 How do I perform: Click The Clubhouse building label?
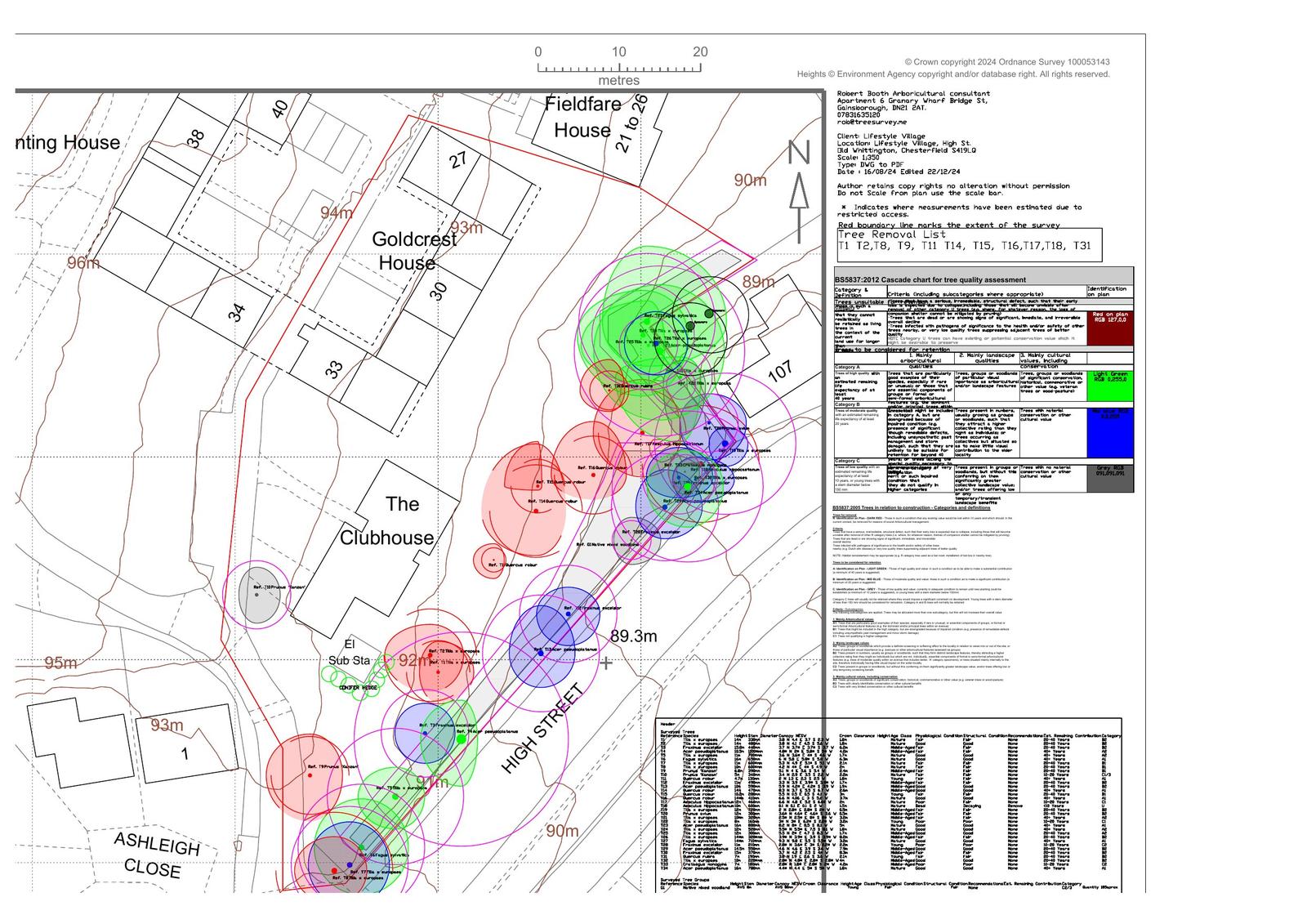pos(387,521)
